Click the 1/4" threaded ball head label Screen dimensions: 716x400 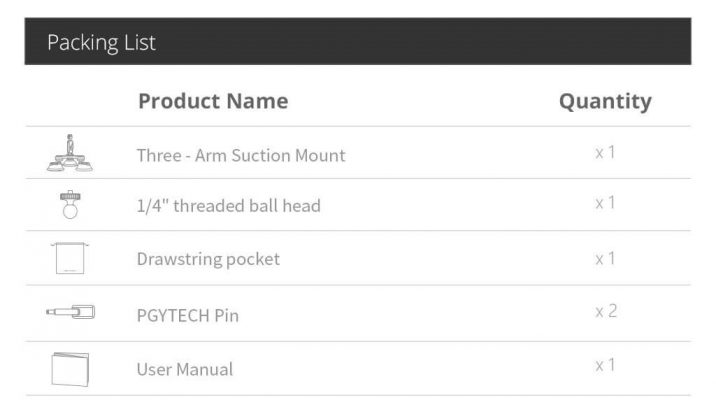click(x=228, y=205)
